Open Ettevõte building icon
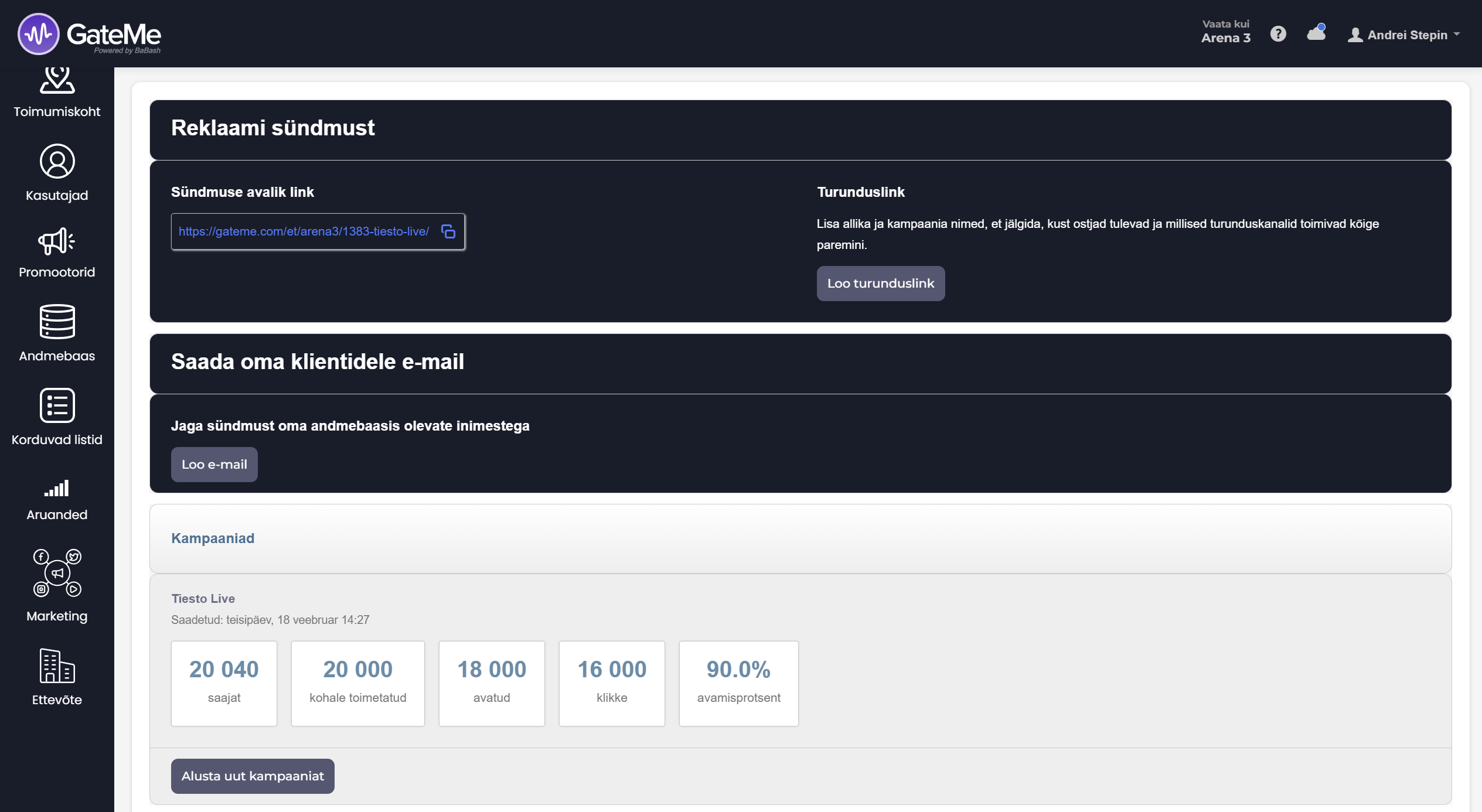Image resolution: width=1482 pixels, height=812 pixels. point(57,666)
